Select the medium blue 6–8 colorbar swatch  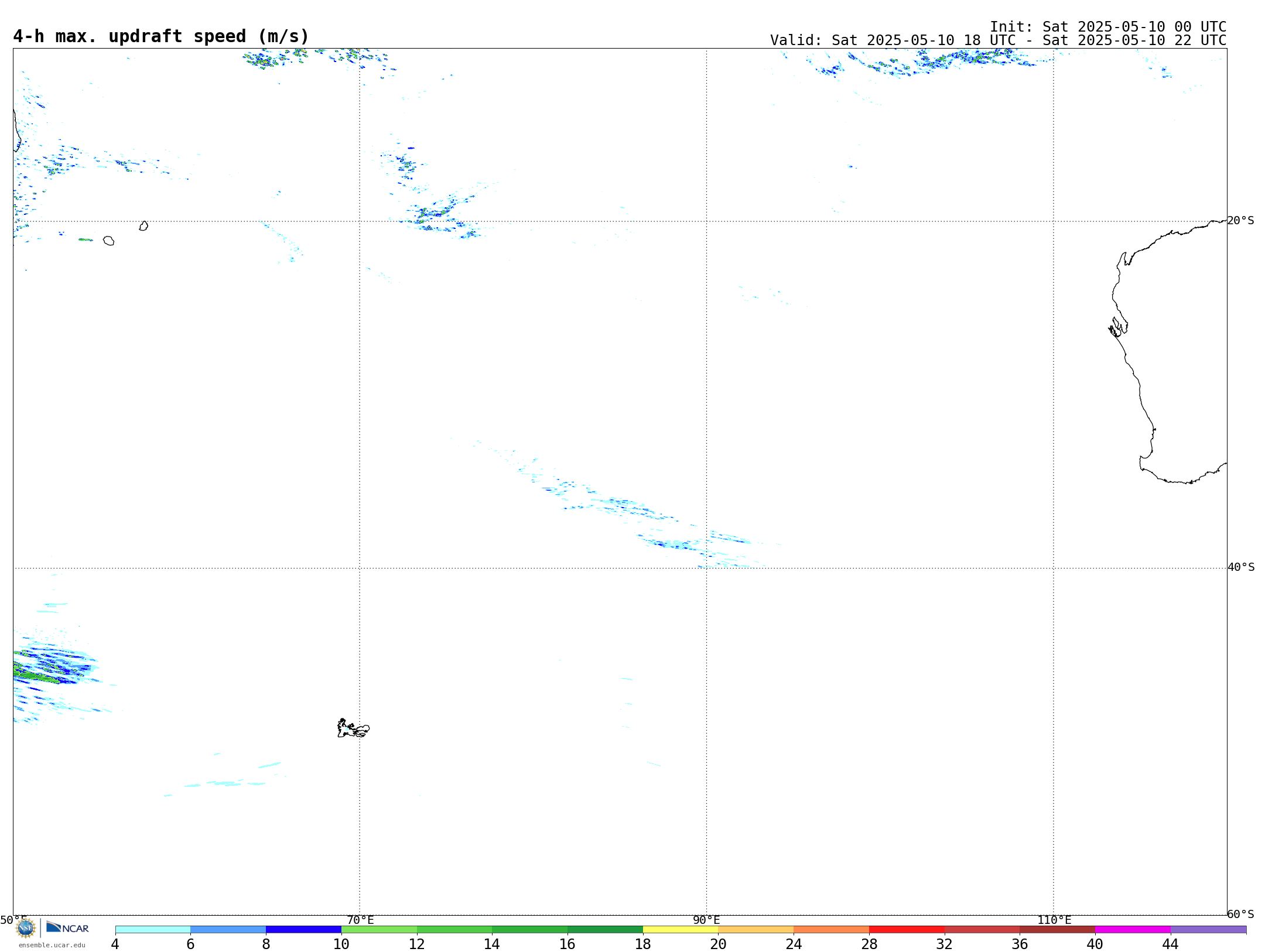[228, 929]
